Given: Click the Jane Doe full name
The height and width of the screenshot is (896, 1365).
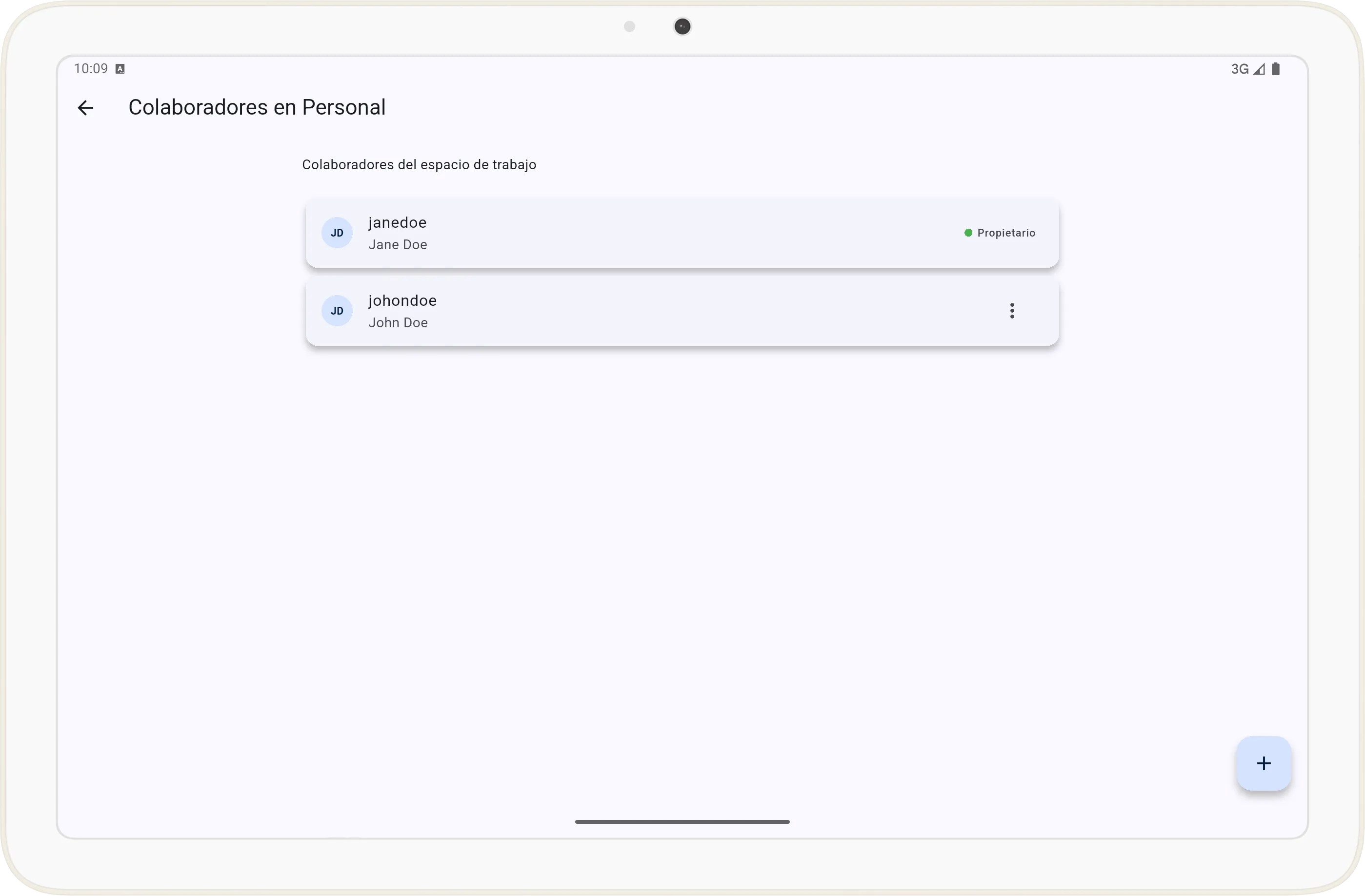Looking at the screenshot, I should pyautogui.click(x=398, y=245).
